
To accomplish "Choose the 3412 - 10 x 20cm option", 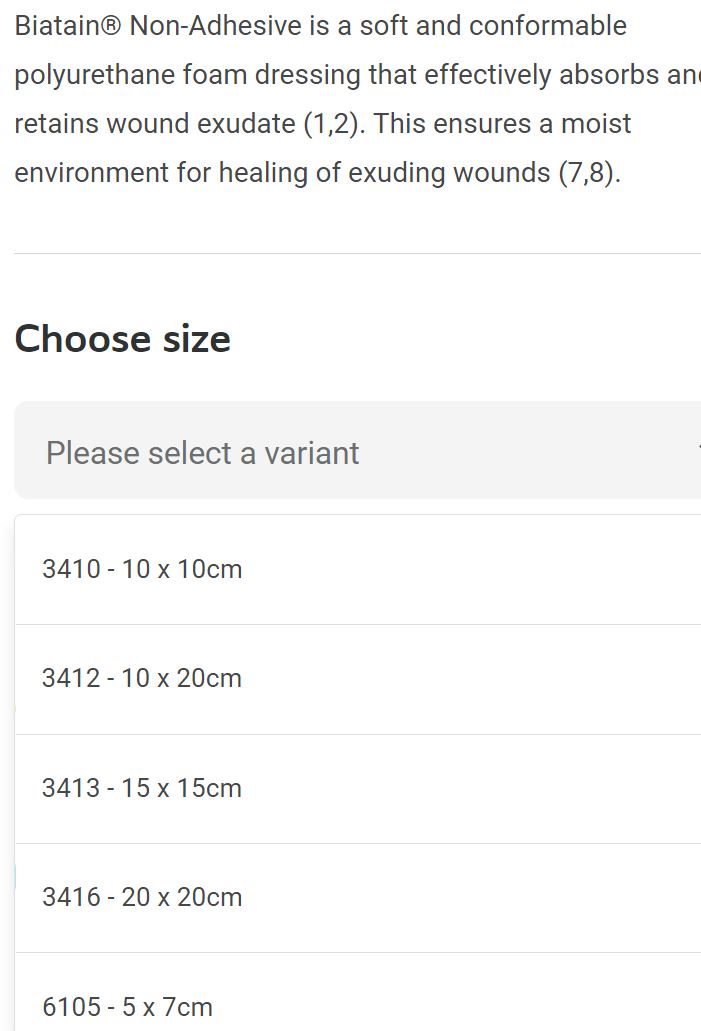I will coord(142,678).
